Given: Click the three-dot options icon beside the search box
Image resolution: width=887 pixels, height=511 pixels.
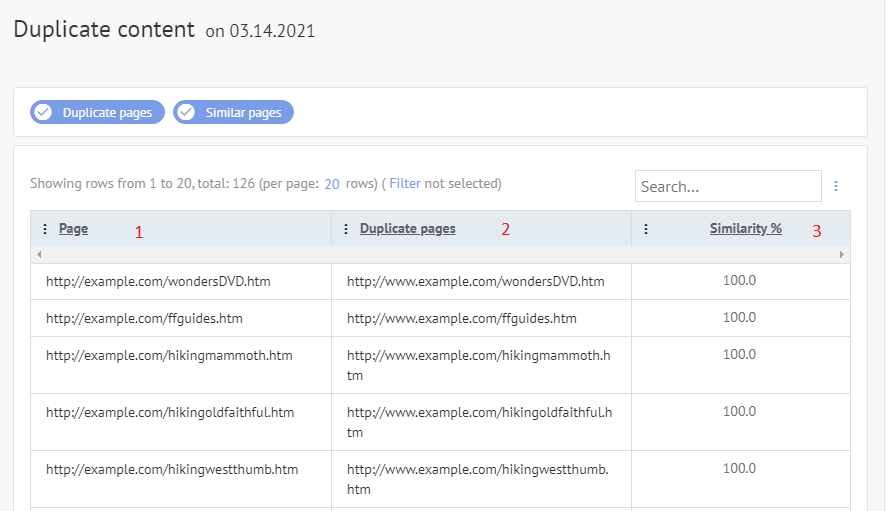Looking at the screenshot, I should coord(836,186).
